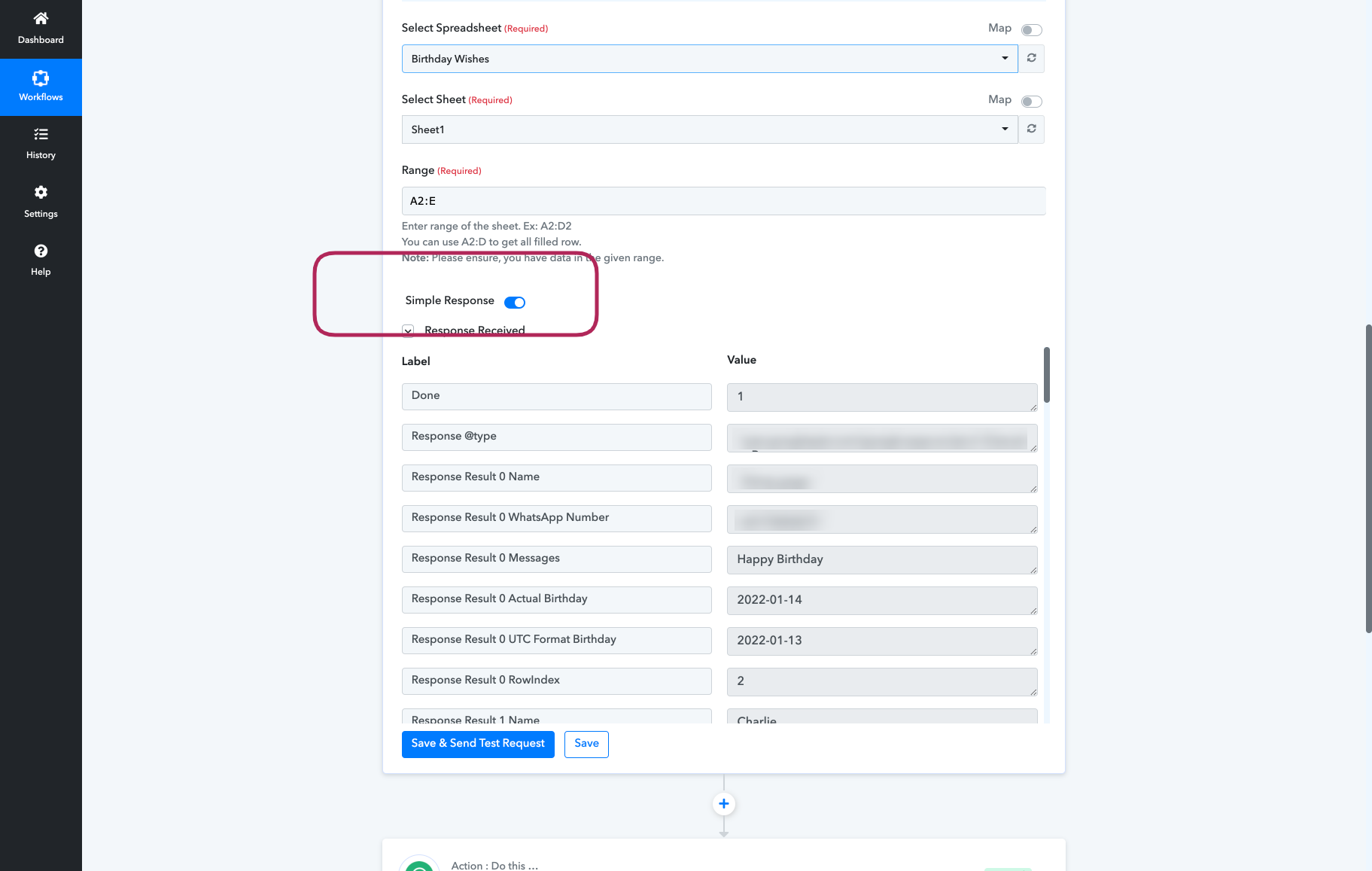Click Save & Send Test Request
Image resolution: width=1372 pixels, height=871 pixels.
[478, 744]
